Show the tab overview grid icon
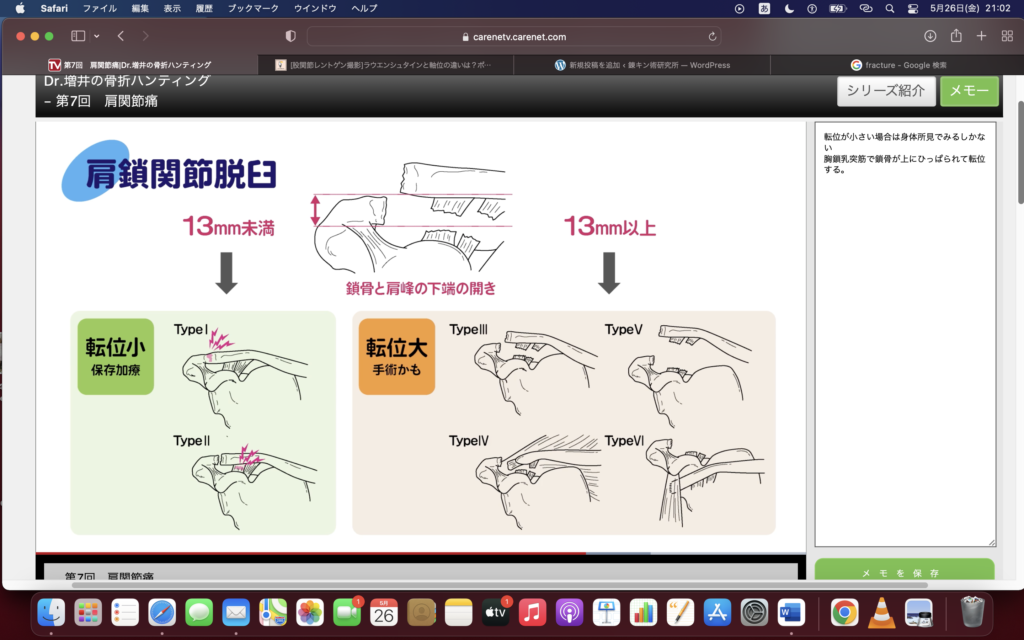This screenshot has width=1024, height=640. (1006, 36)
